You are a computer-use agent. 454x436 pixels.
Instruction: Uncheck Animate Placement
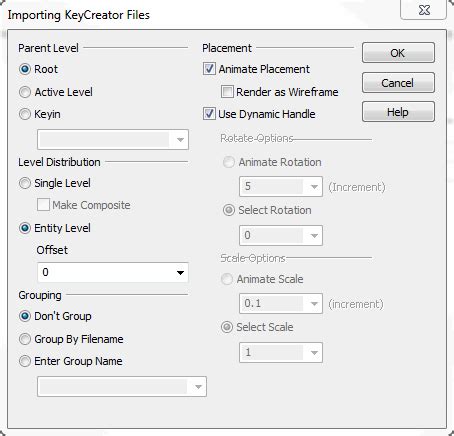tap(209, 69)
